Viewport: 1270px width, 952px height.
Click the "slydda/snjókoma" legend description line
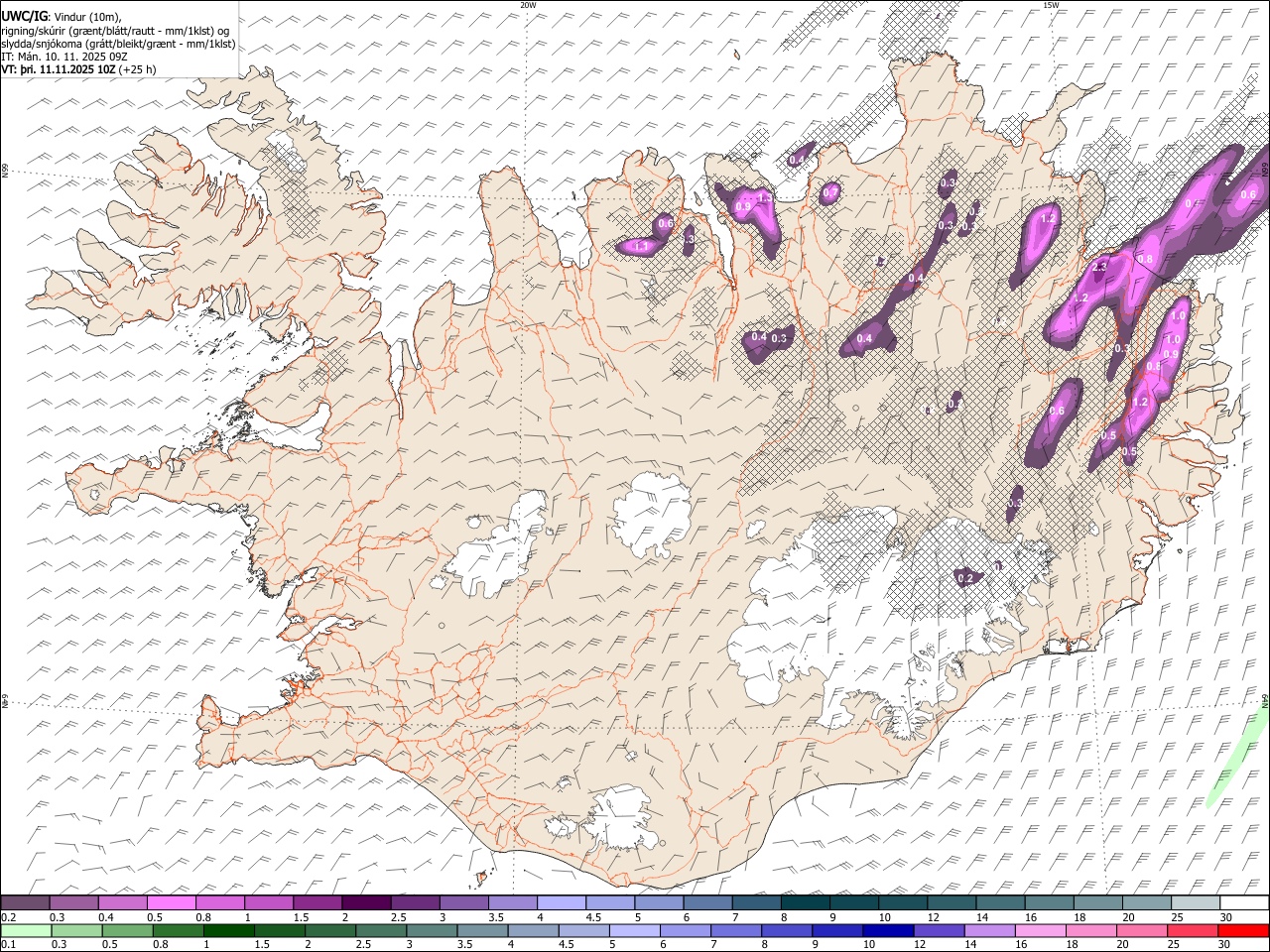point(118,44)
